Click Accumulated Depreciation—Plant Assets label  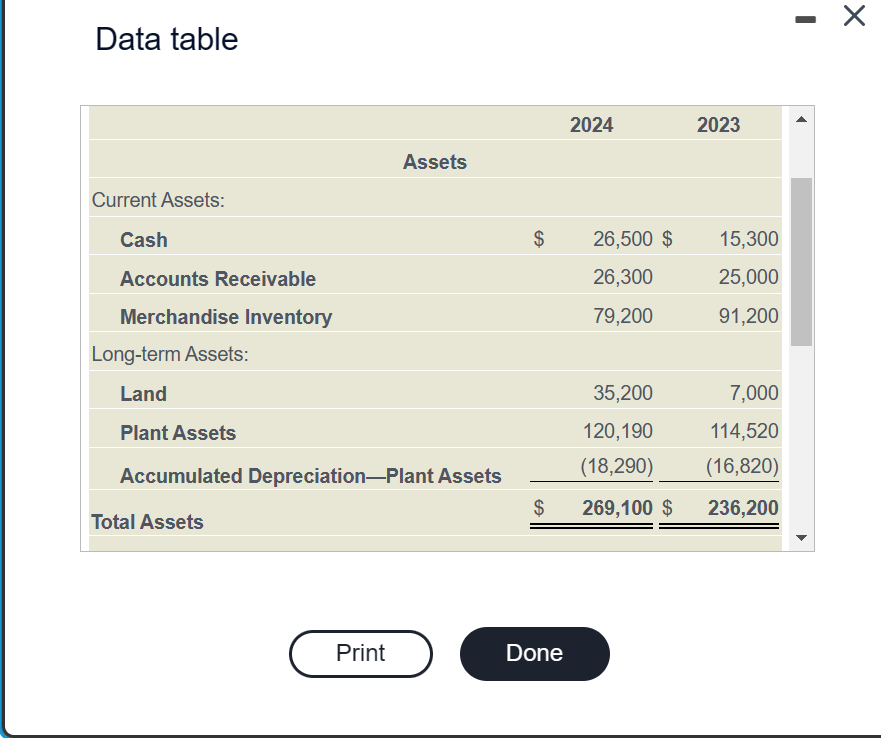[311, 475]
